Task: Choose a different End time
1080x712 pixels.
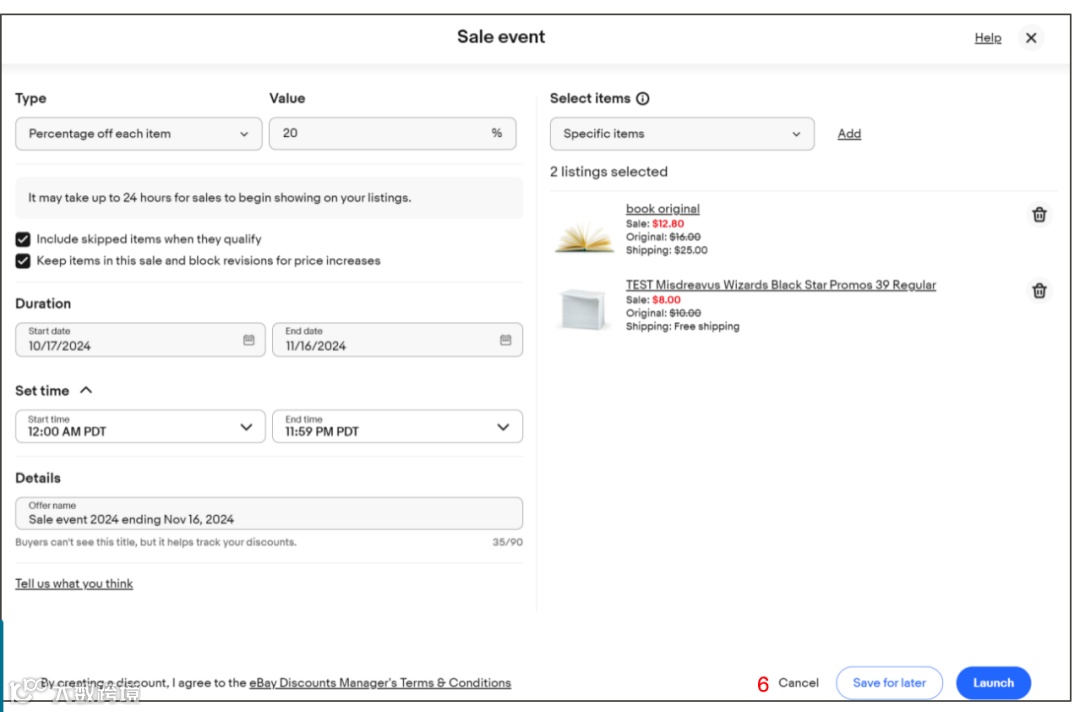Action: point(397,427)
